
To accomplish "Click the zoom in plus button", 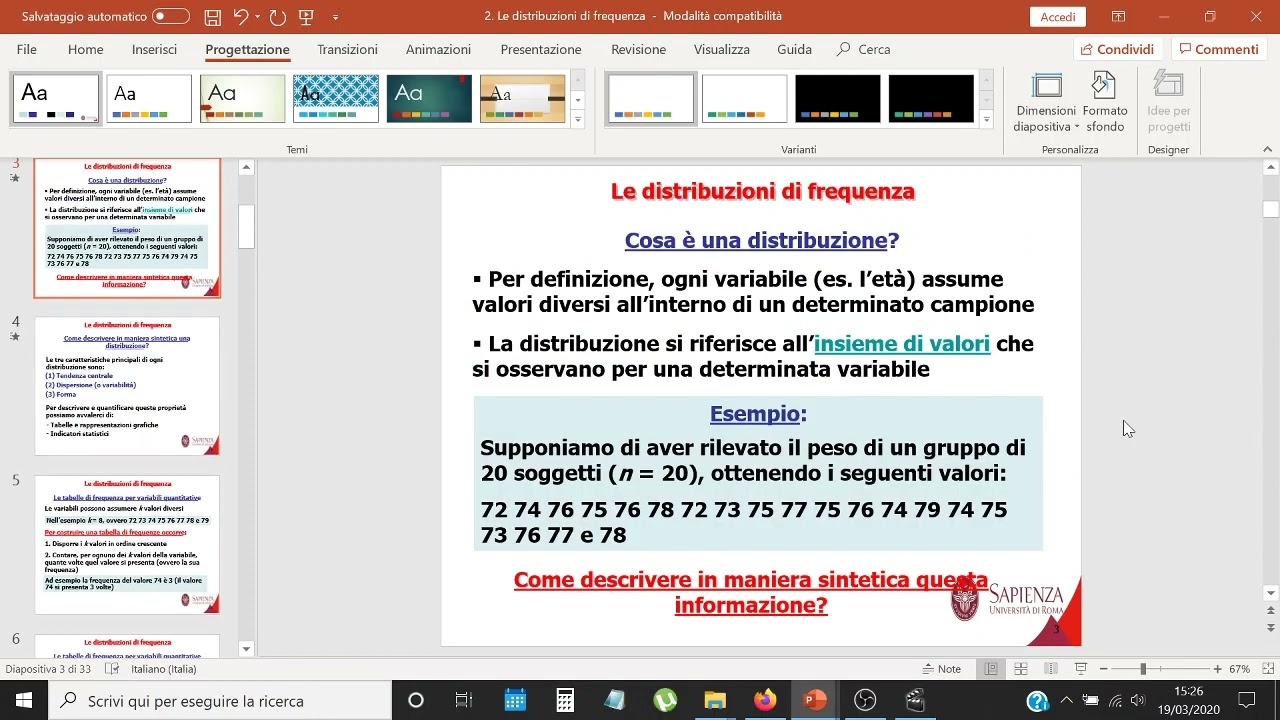I will (x=1217, y=669).
